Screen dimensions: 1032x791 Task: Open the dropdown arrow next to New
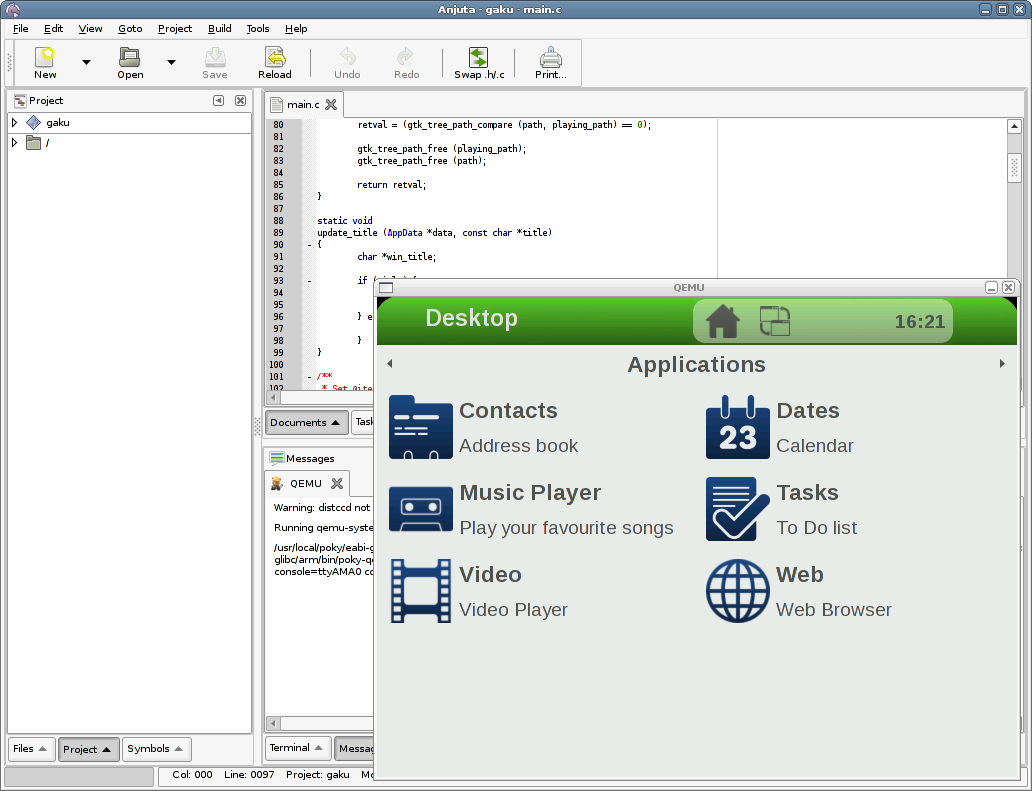(x=86, y=63)
